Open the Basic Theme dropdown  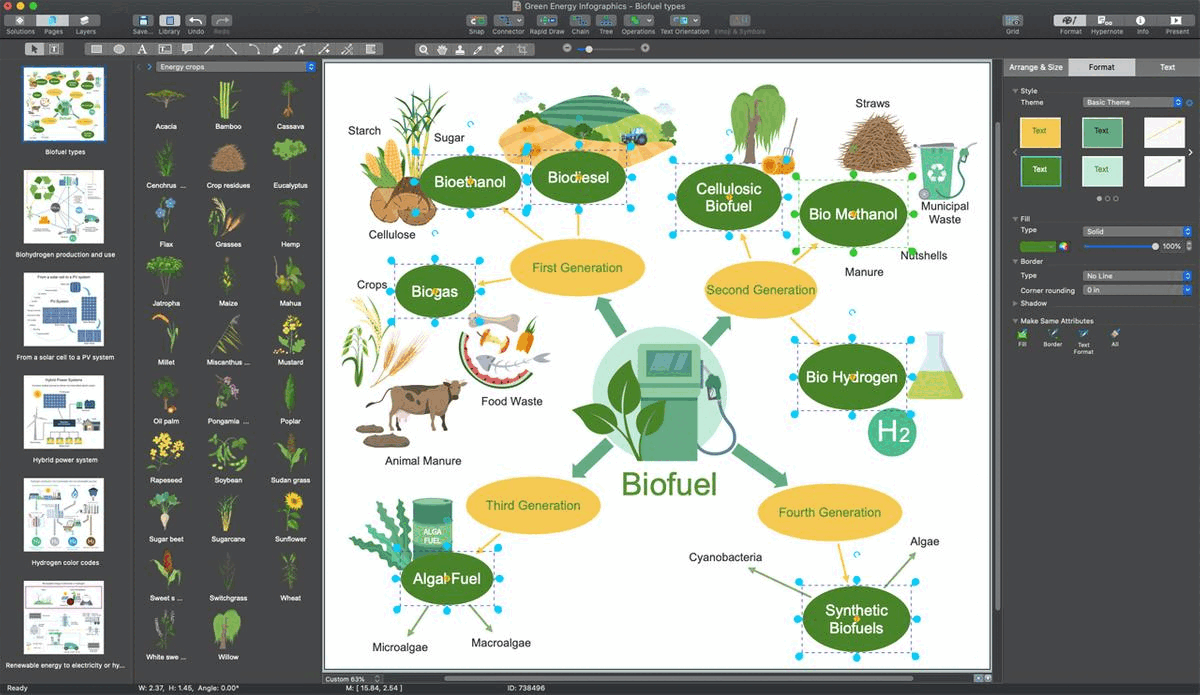pos(1133,102)
